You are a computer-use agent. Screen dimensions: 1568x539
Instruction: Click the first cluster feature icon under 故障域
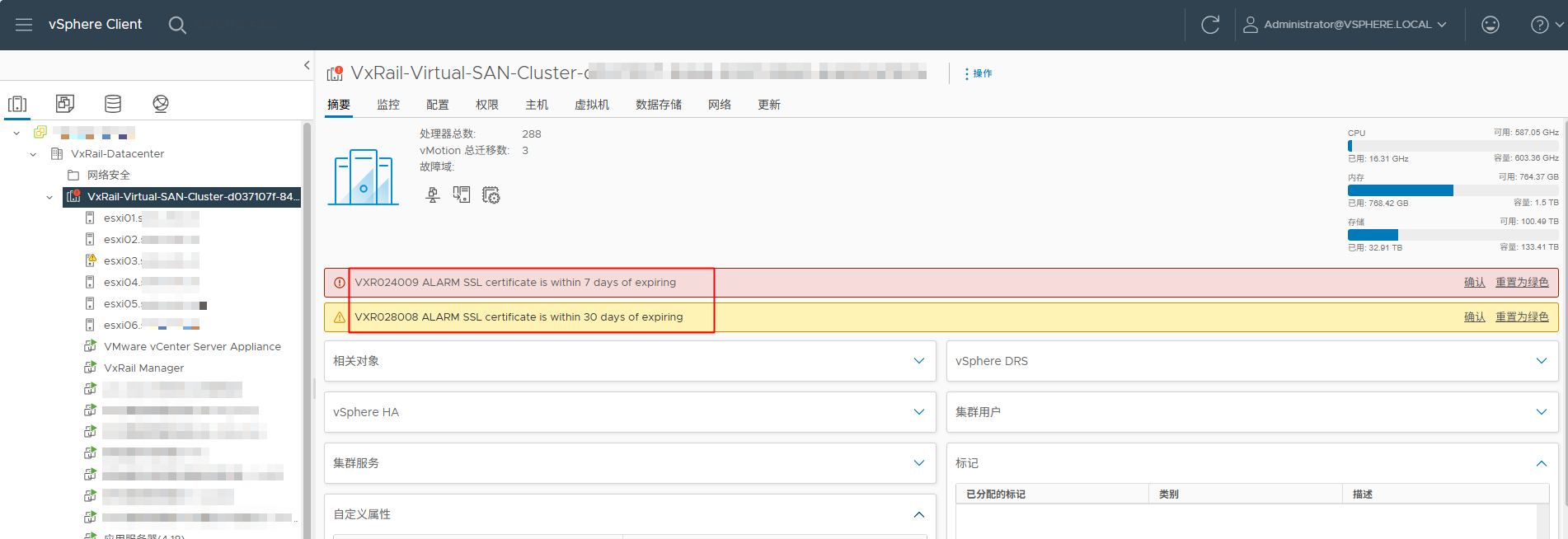click(x=433, y=195)
